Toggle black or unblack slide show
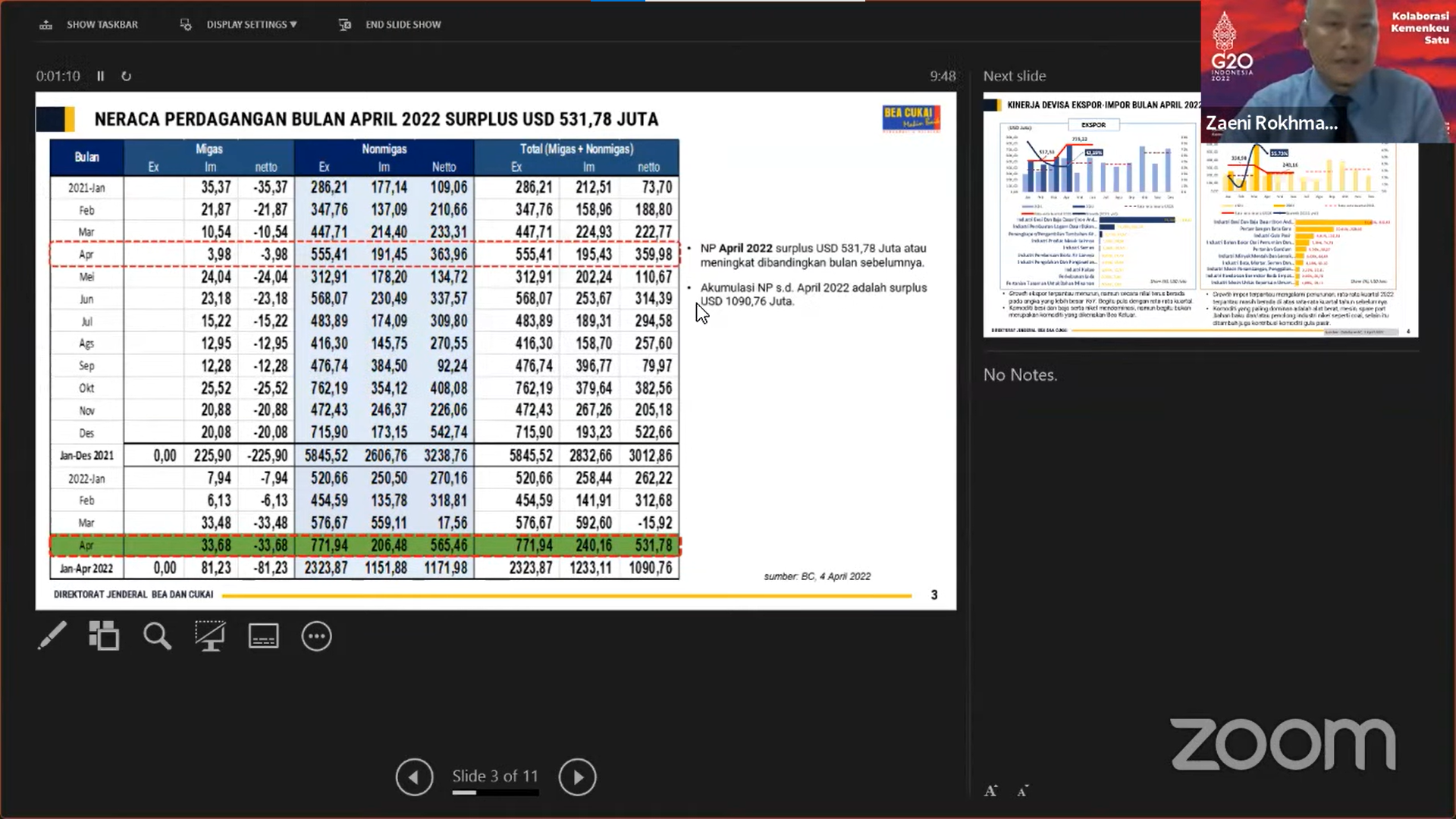The image size is (1456, 819). [x=210, y=636]
